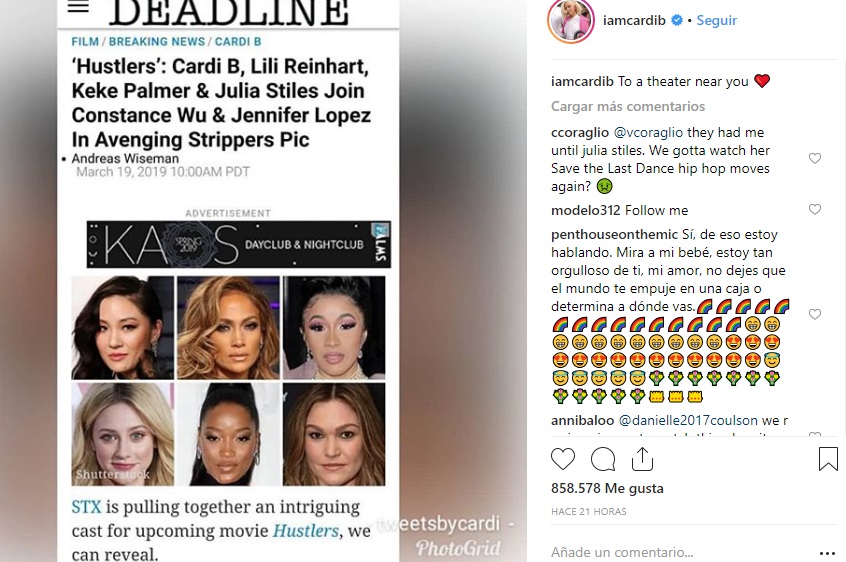
Task: Open the iamcardib username in the header
Action: click(x=634, y=20)
